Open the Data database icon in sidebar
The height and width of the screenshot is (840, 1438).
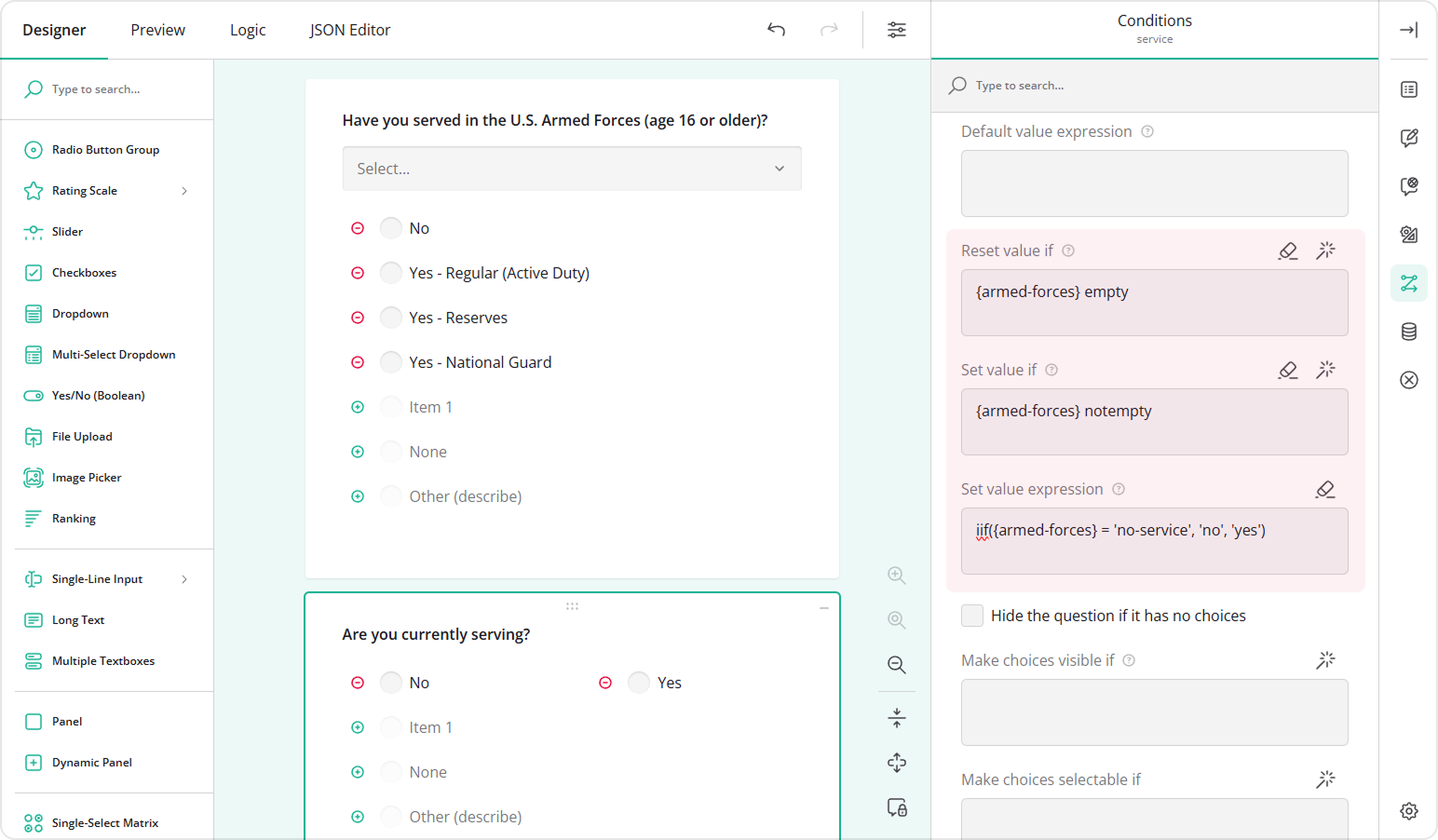1408,332
